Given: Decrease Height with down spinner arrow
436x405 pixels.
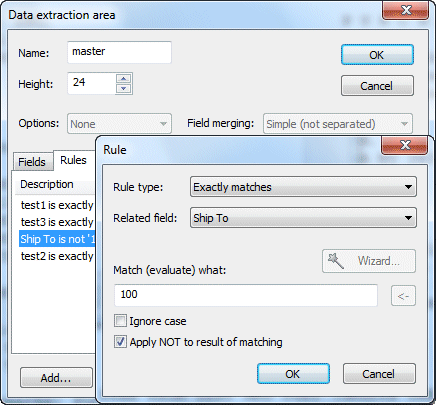Looking at the screenshot, I should [124, 88].
